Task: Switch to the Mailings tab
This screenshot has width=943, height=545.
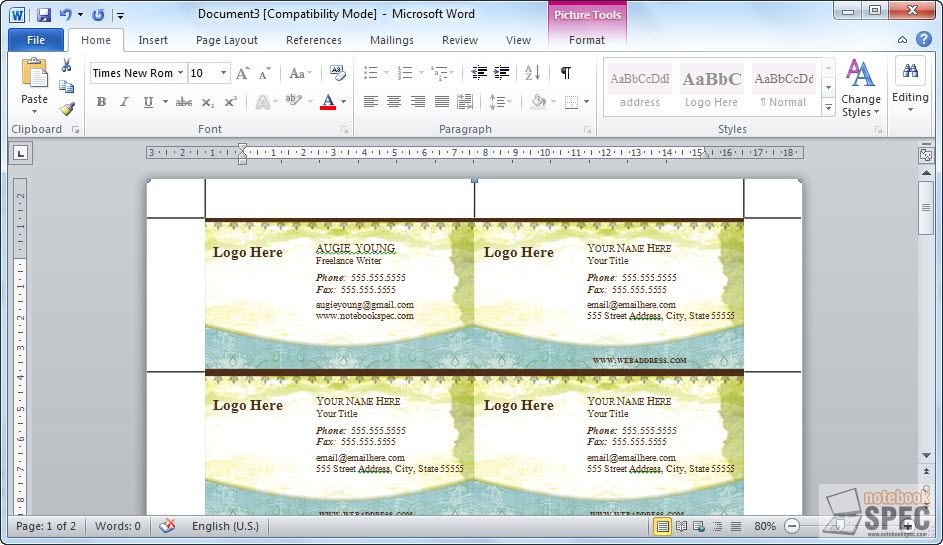Action: (x=392, y=40)
